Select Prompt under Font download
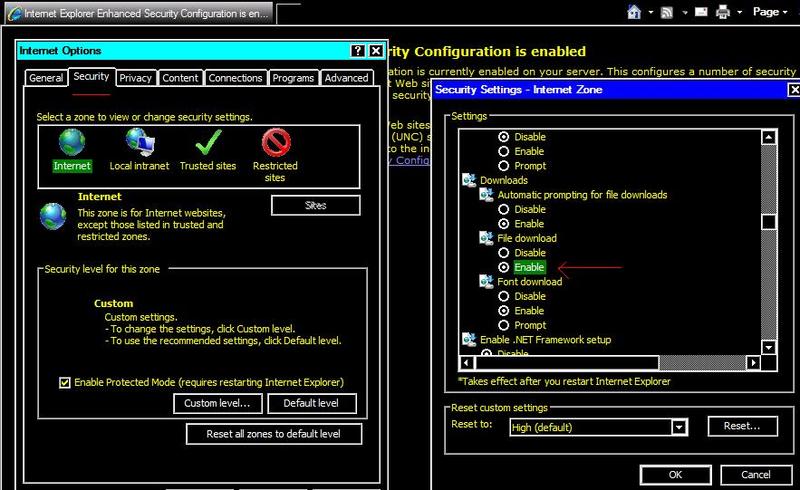Screen dimensions: 800x490 [x=504, y=325]
